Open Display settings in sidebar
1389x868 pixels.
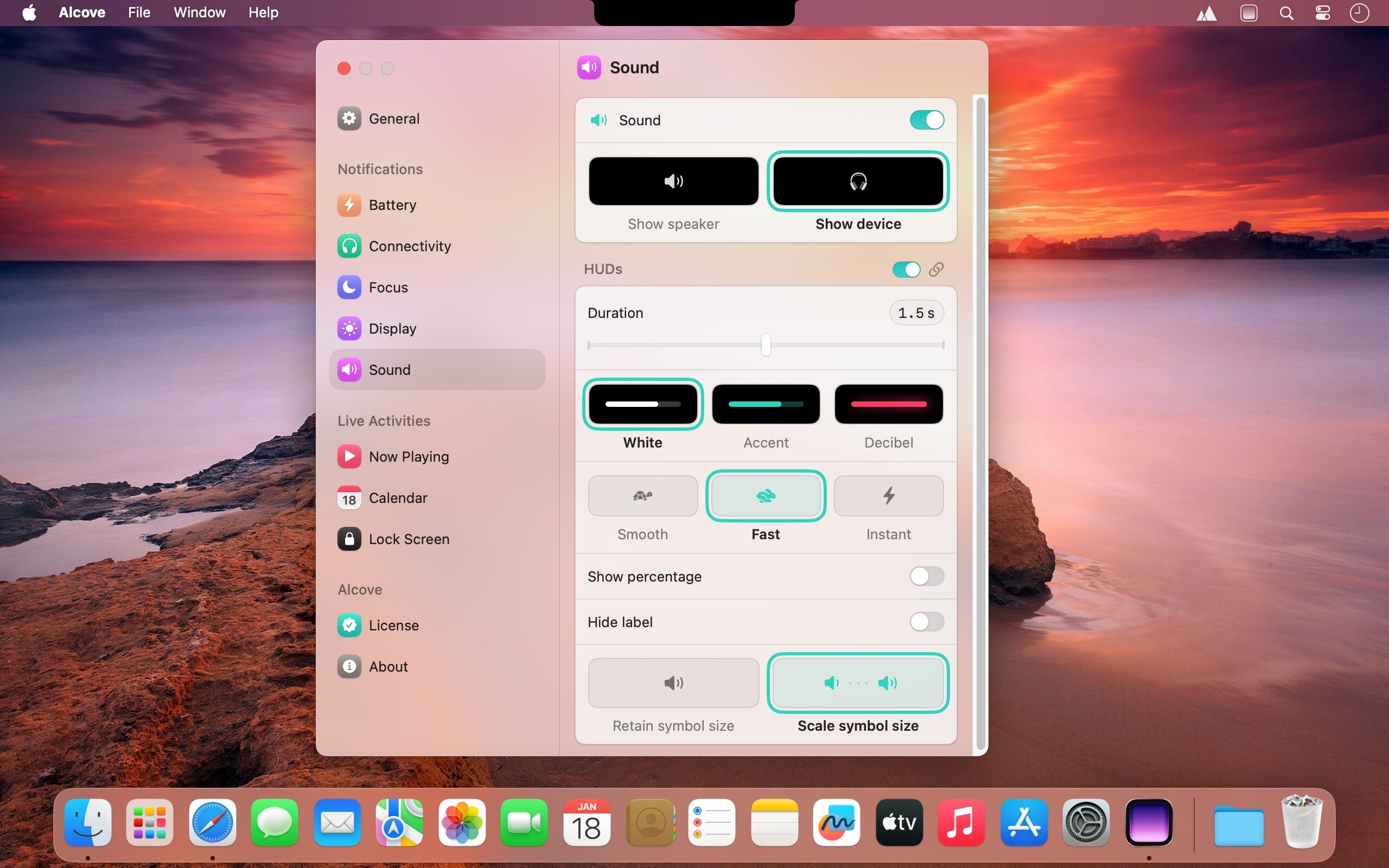[x=392, y=328]
